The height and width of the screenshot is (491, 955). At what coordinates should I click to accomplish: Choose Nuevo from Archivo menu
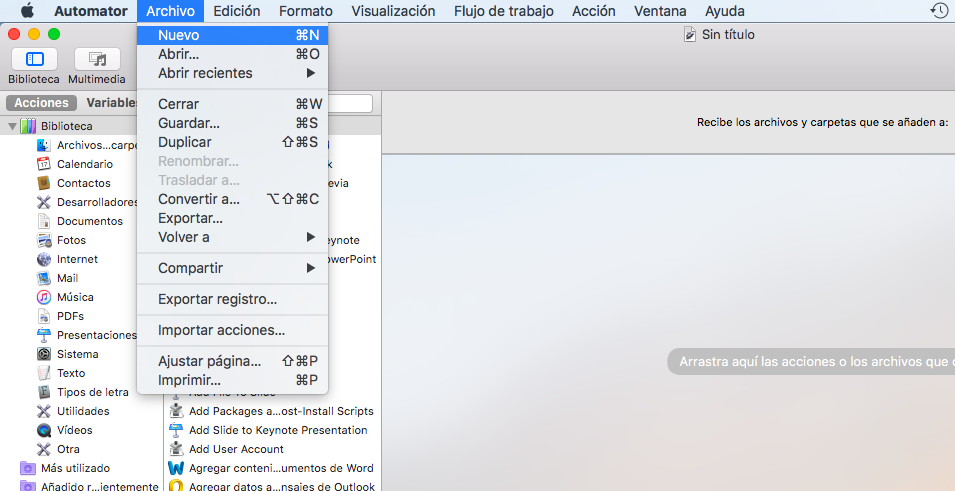pos(233,35)
